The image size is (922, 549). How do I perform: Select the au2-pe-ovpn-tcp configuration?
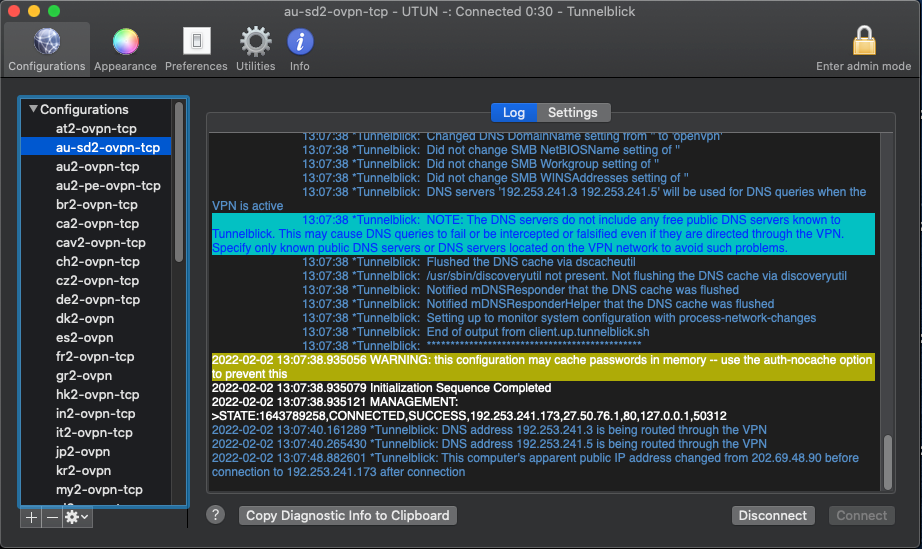tap(96, 185)
